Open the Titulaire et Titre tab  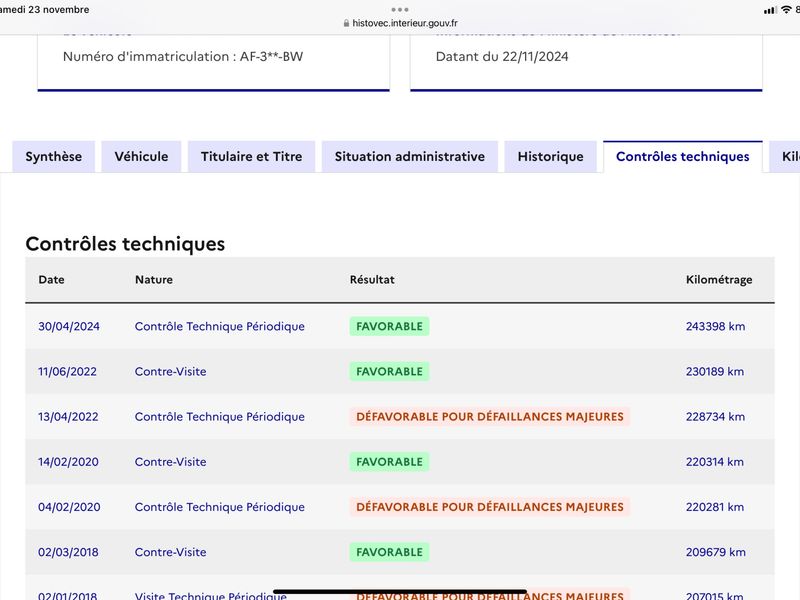point(252,157)
